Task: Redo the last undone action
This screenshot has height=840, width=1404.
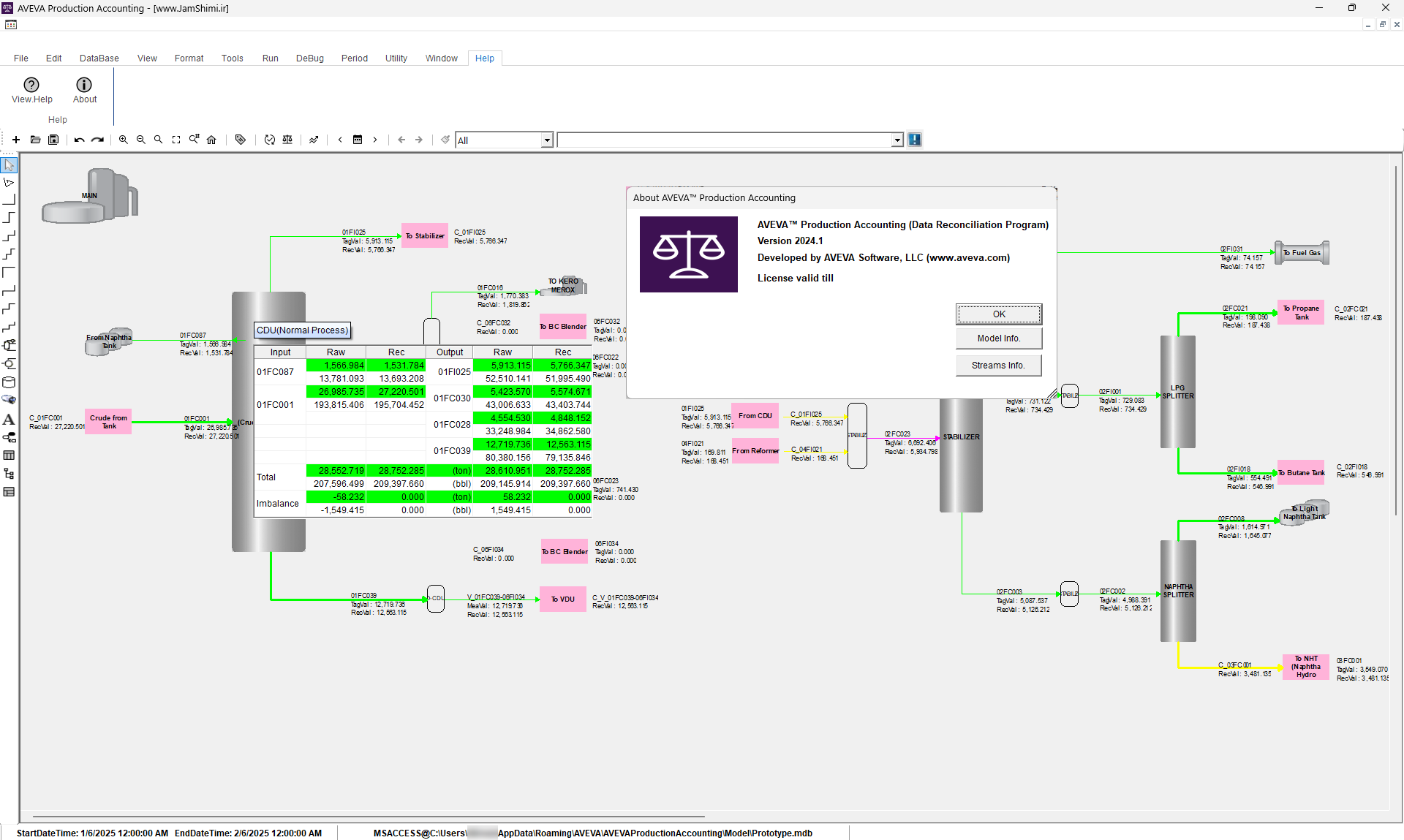Action: (x=97, y=140)
